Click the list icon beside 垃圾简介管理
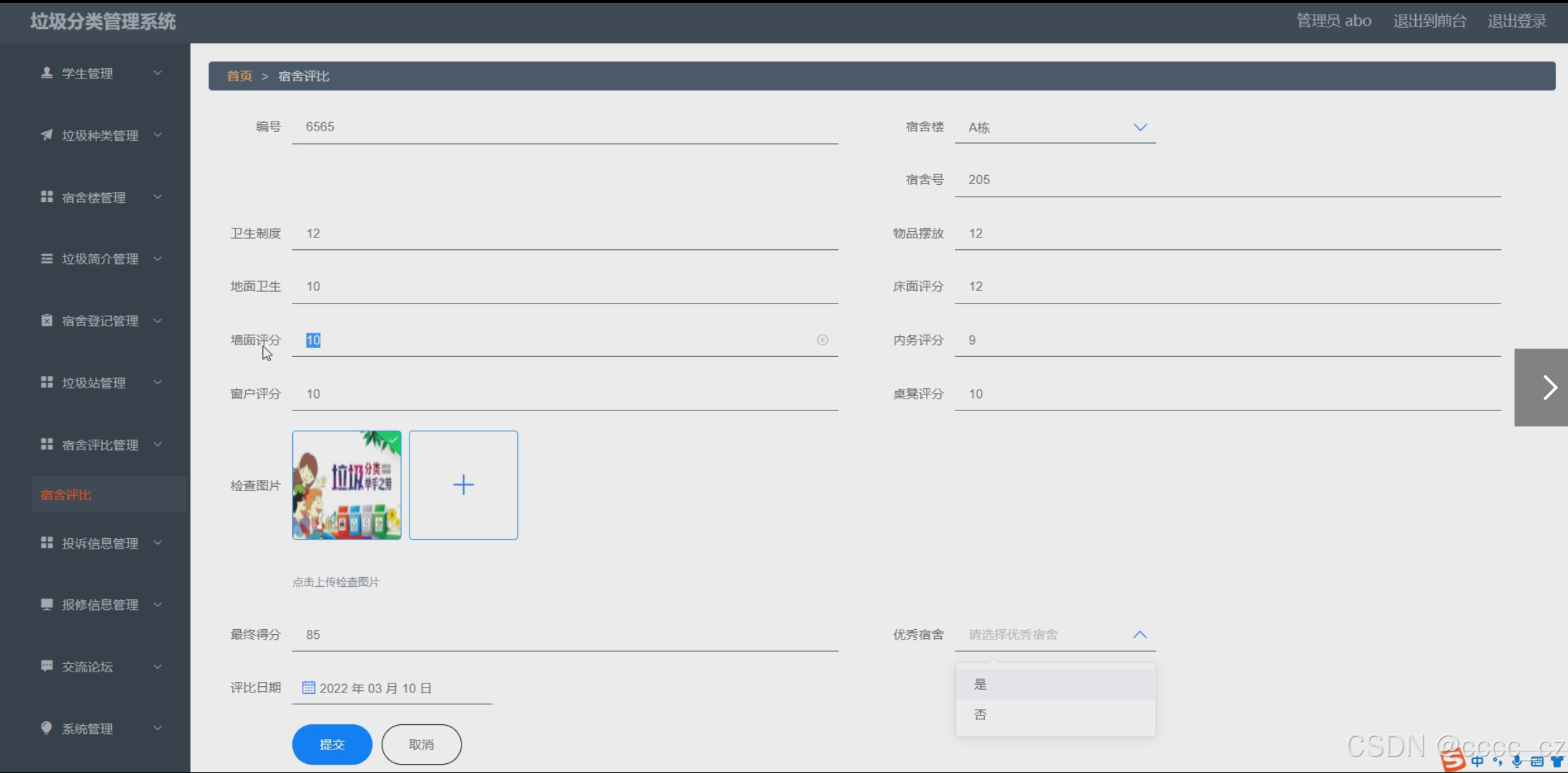The width and height of the screenshot is (1568, 773). 47,259
